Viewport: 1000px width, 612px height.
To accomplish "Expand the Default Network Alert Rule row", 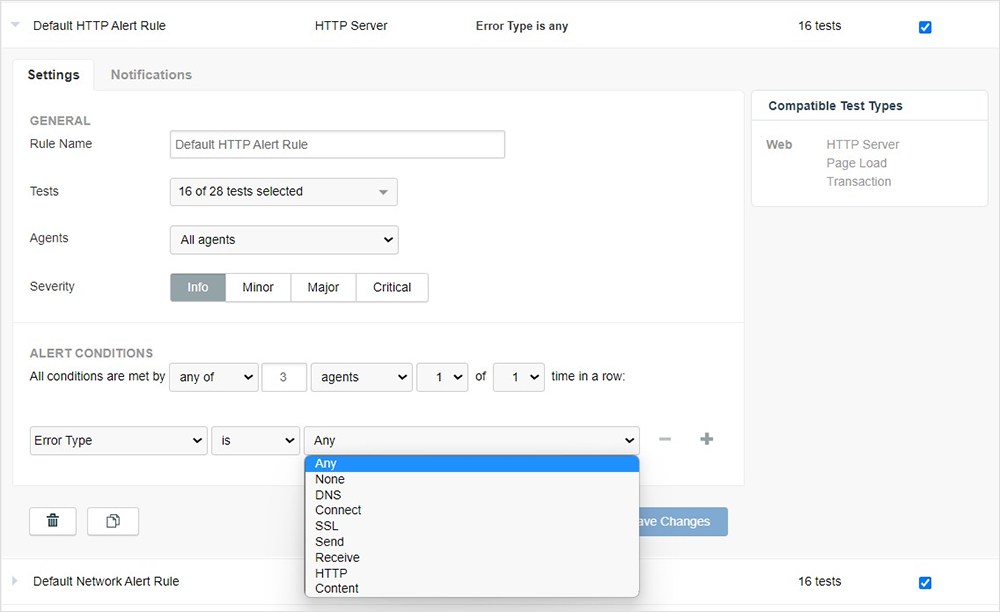I will 15,581.
